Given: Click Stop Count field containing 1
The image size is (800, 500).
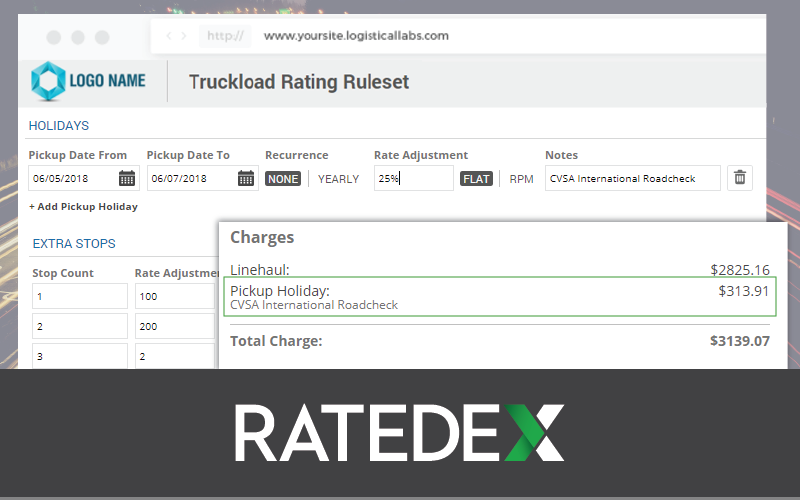Looking at the screenshot, I should (80, 296).
